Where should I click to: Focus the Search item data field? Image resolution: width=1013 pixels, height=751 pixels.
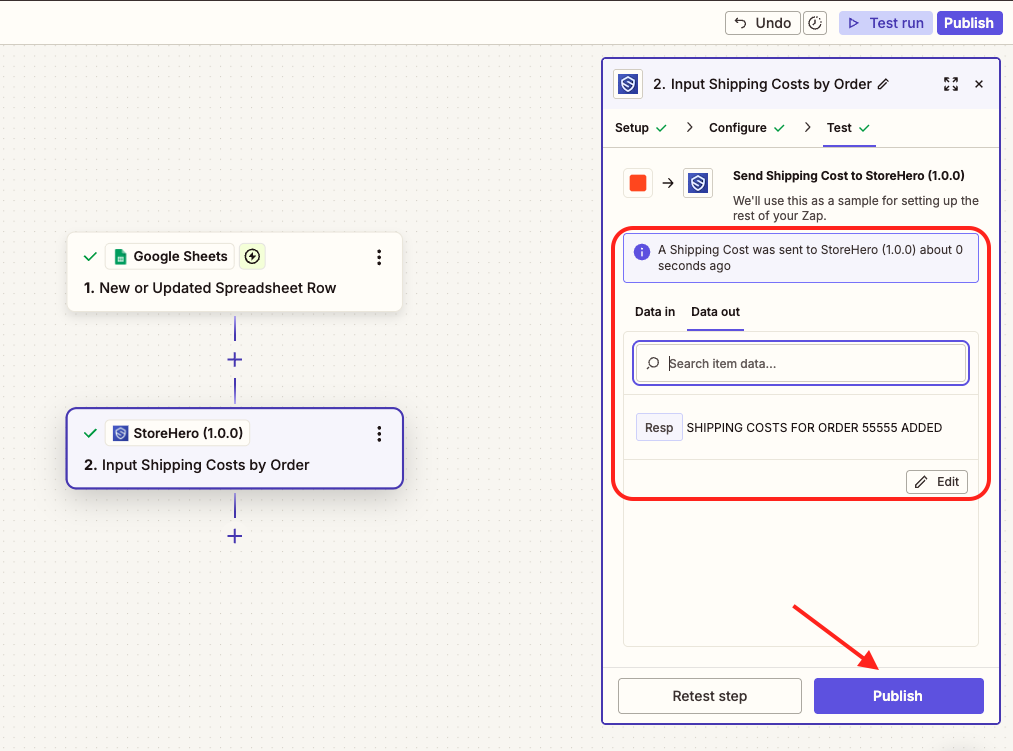800,363
